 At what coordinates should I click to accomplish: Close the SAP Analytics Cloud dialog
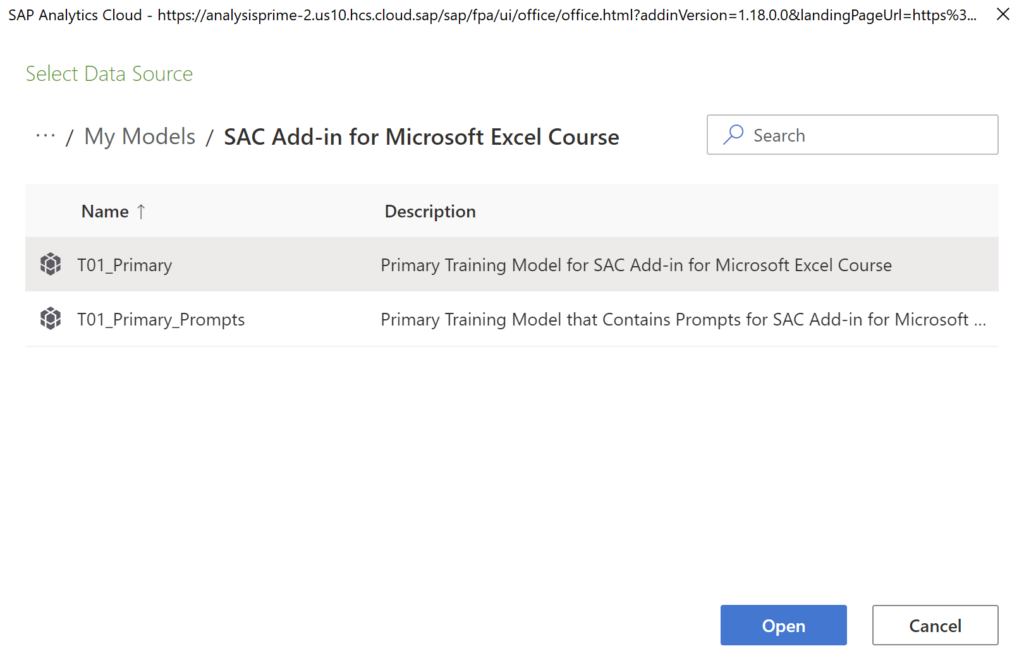coord(1003,14)
